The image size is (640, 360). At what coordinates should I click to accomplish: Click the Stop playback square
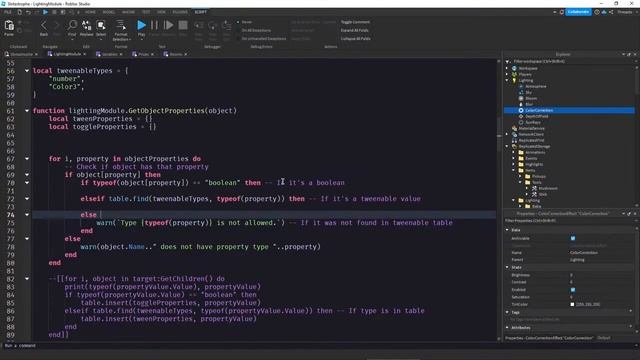click(x=183, y=25)
